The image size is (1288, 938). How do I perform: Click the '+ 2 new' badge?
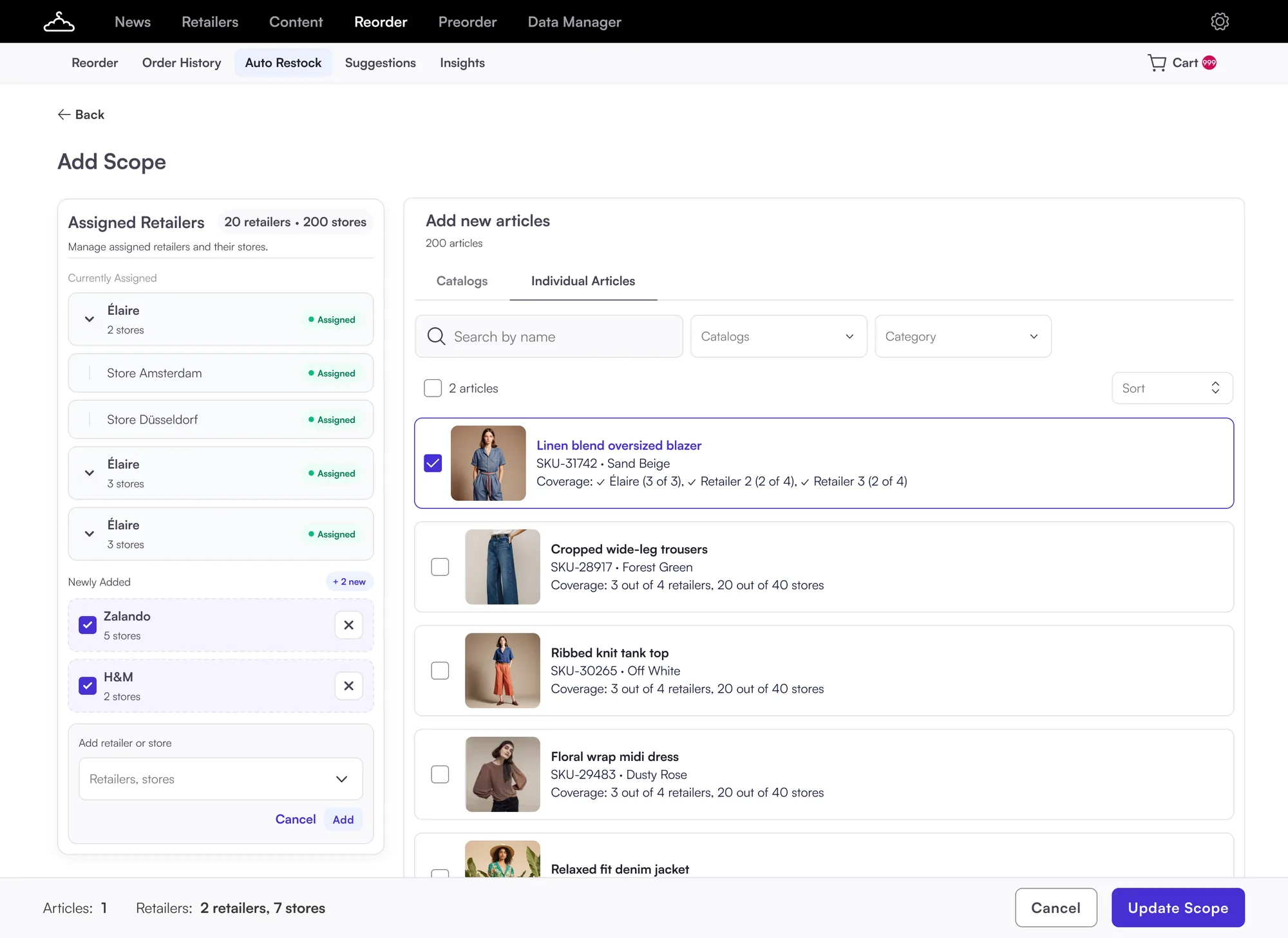point(349,581)
